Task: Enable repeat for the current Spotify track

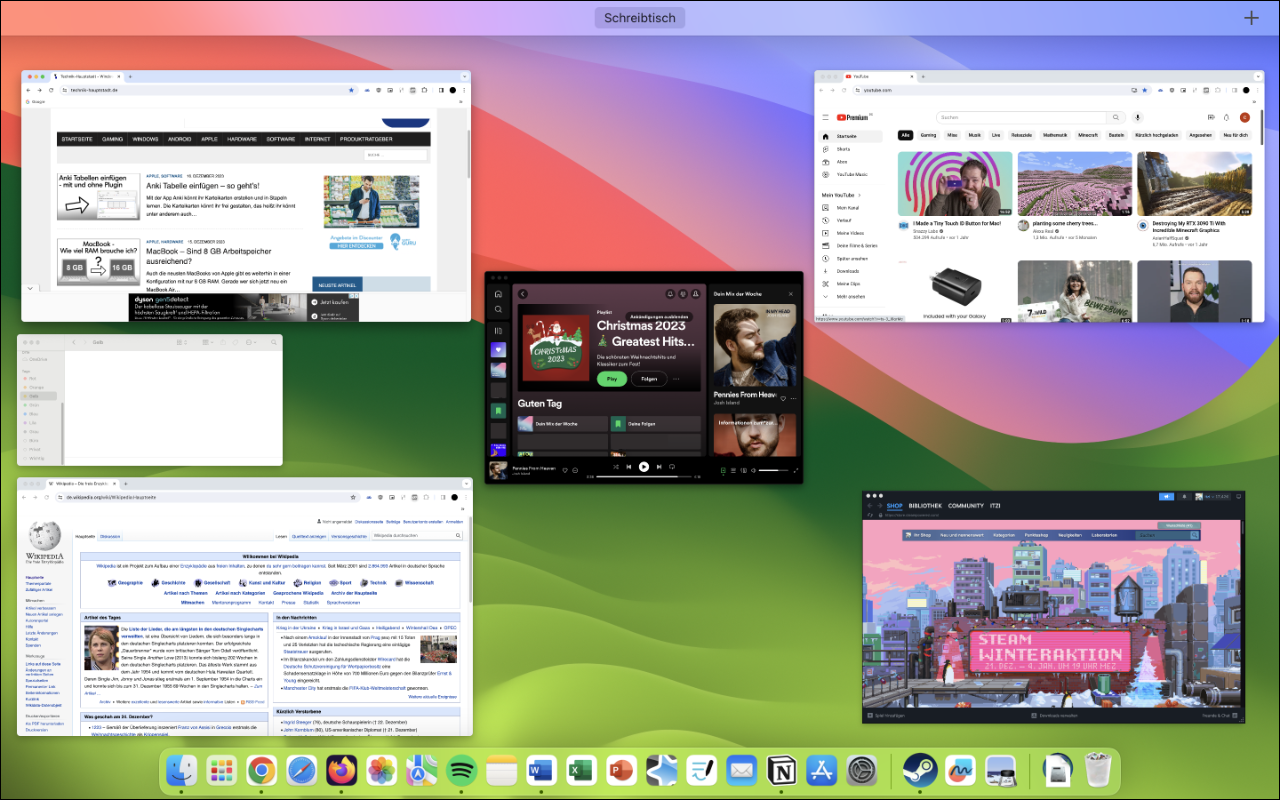Action: [671, 467]
